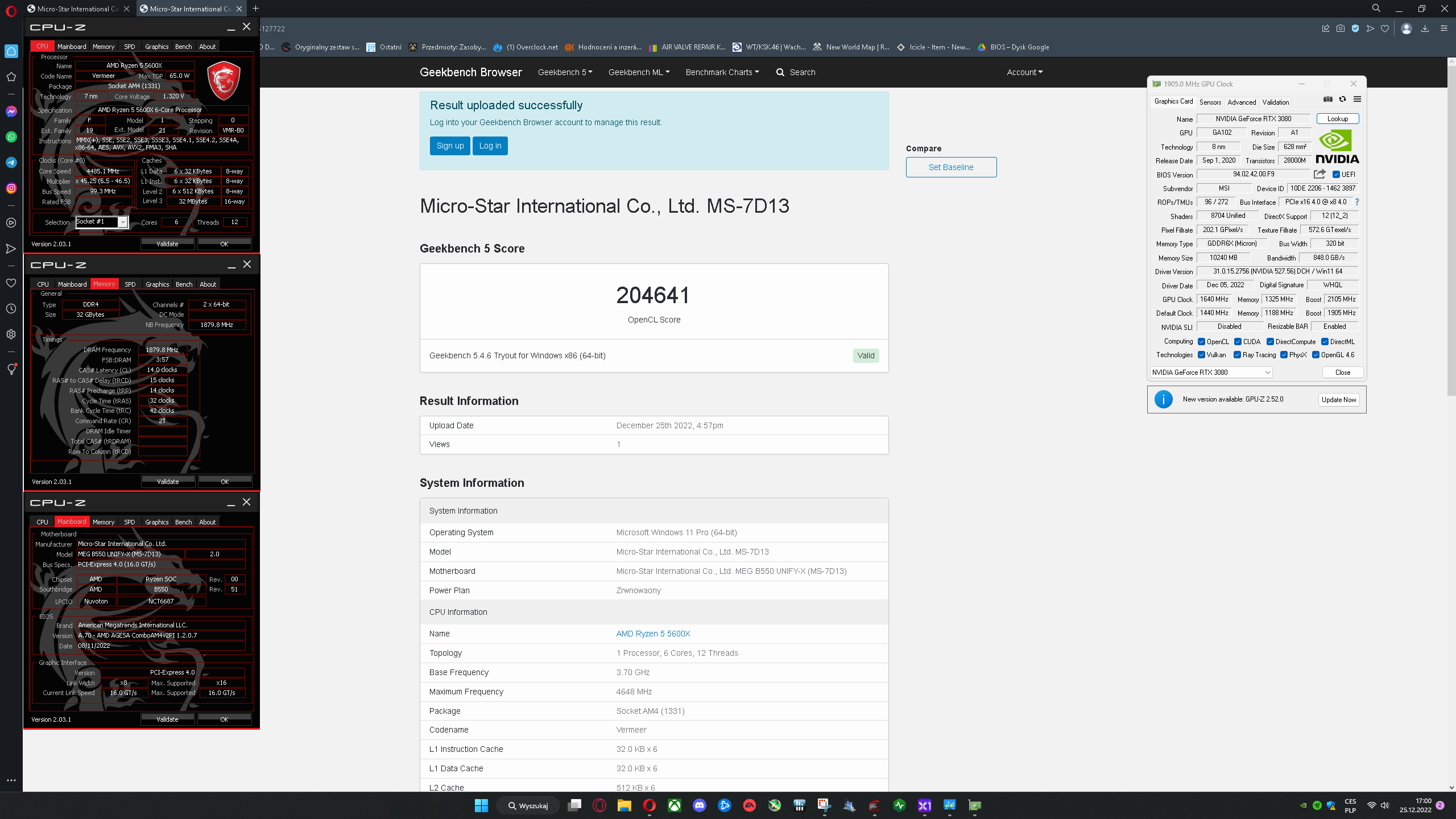Toggle the DirectML checkbox in GPU-Z
This screenshot has height=819, width=1456.
point(1325,342)
